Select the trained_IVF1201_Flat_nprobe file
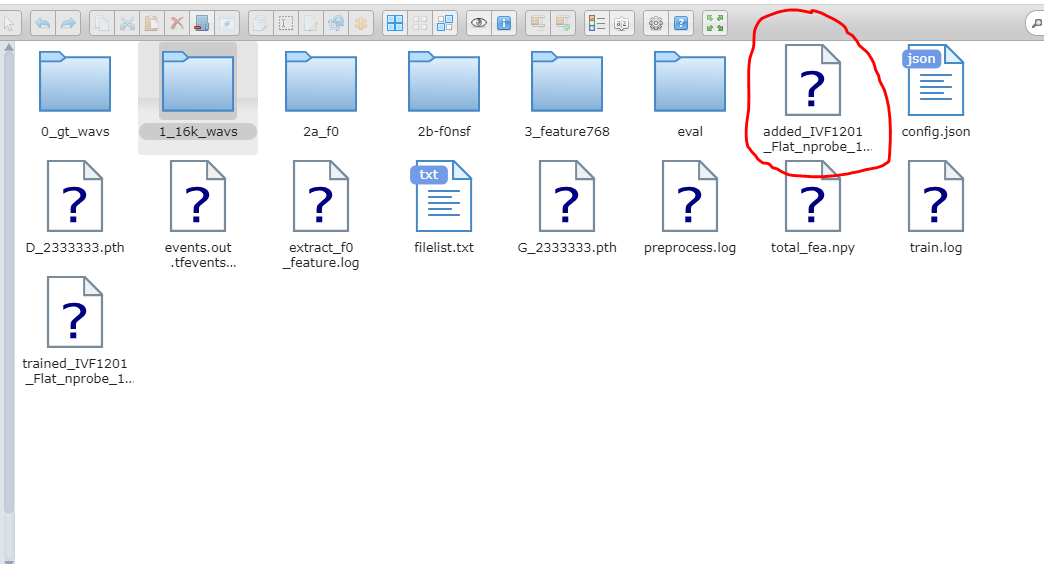The height and width of the screenshot is (564, 1044). point(75,331)
